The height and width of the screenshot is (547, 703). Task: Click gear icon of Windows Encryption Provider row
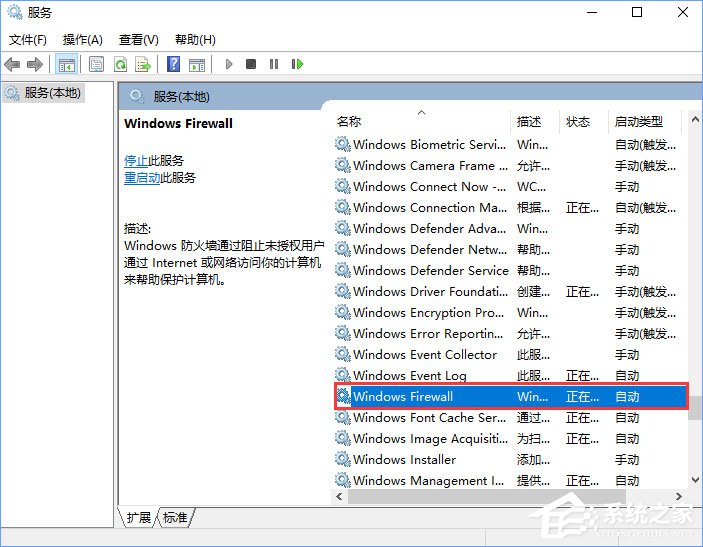coord(343,313)
